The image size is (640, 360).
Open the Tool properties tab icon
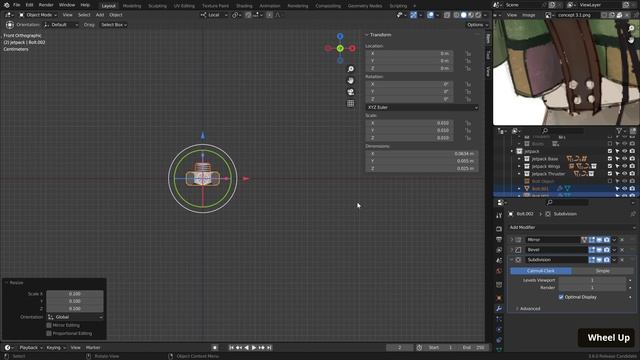pyautogui.click(x=499, y=215)
